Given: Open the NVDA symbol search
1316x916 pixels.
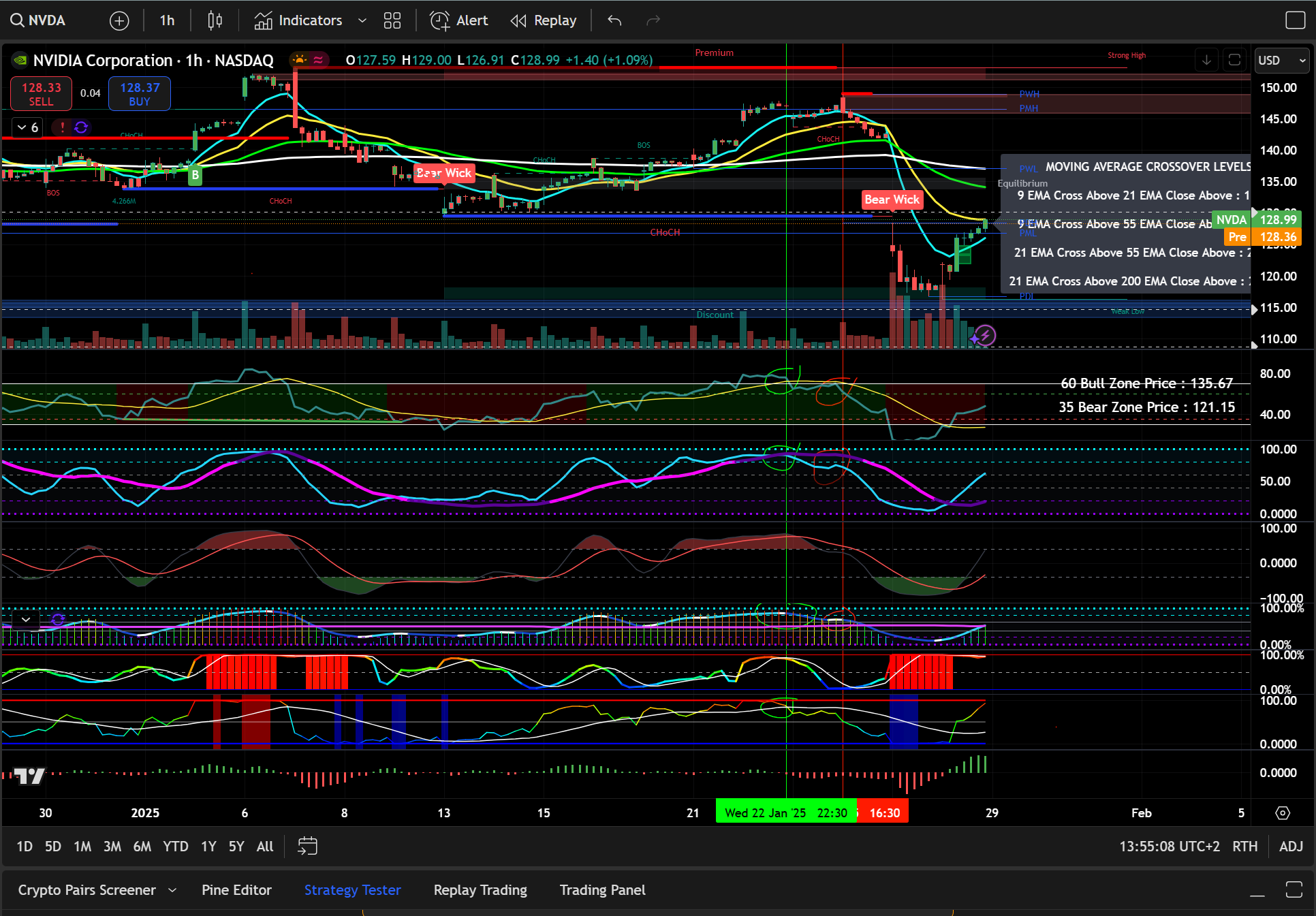Looking at the screenshot, I should [x=38, y=20].
